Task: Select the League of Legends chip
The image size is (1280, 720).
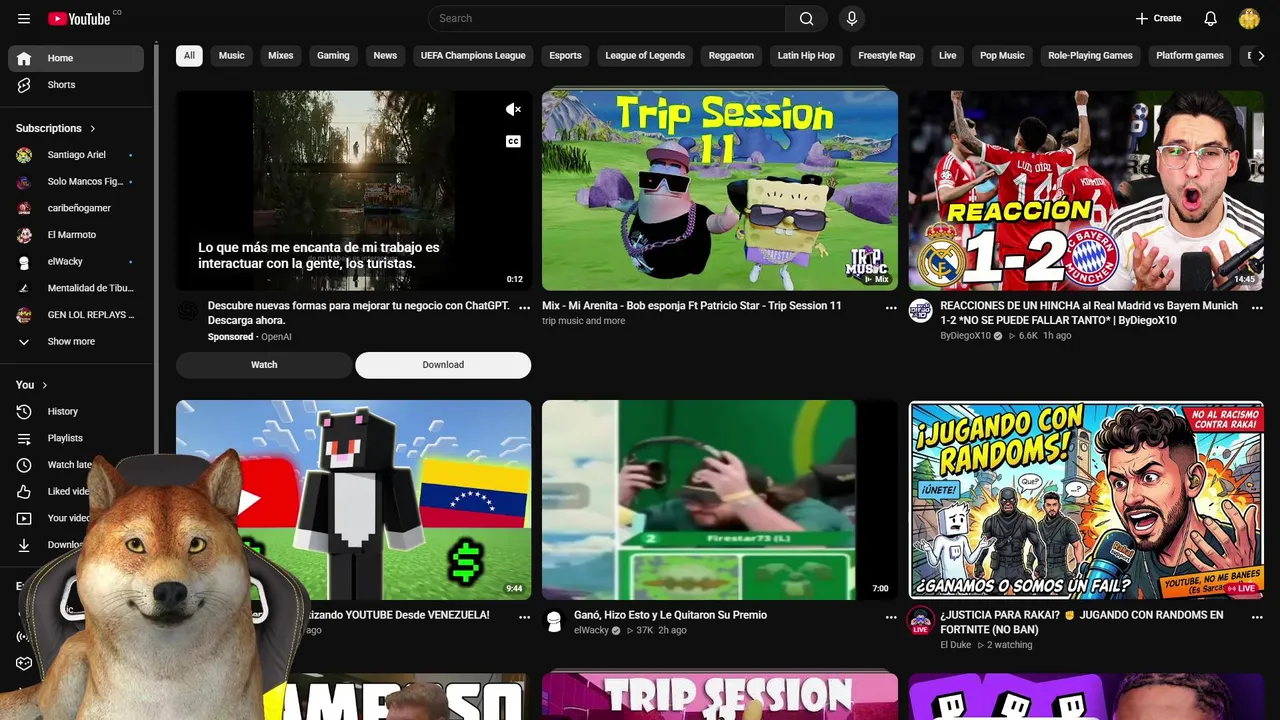Action: [645, 56]
